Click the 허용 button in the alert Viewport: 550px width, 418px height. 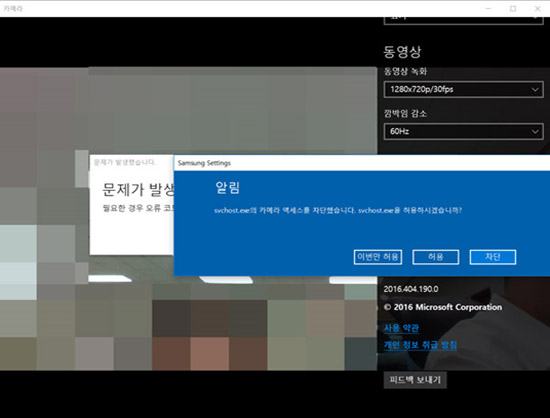point(436,257)
